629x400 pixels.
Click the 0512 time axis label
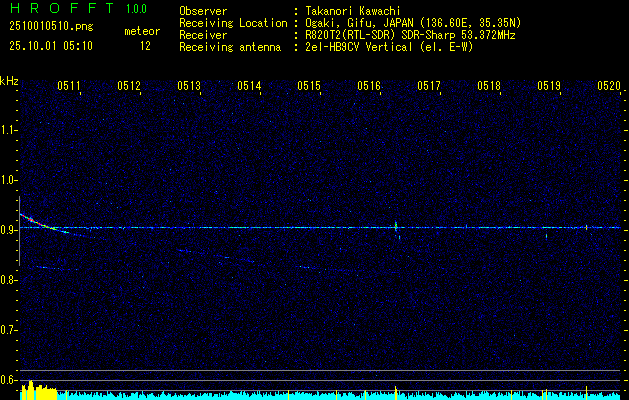pos(129,85)
